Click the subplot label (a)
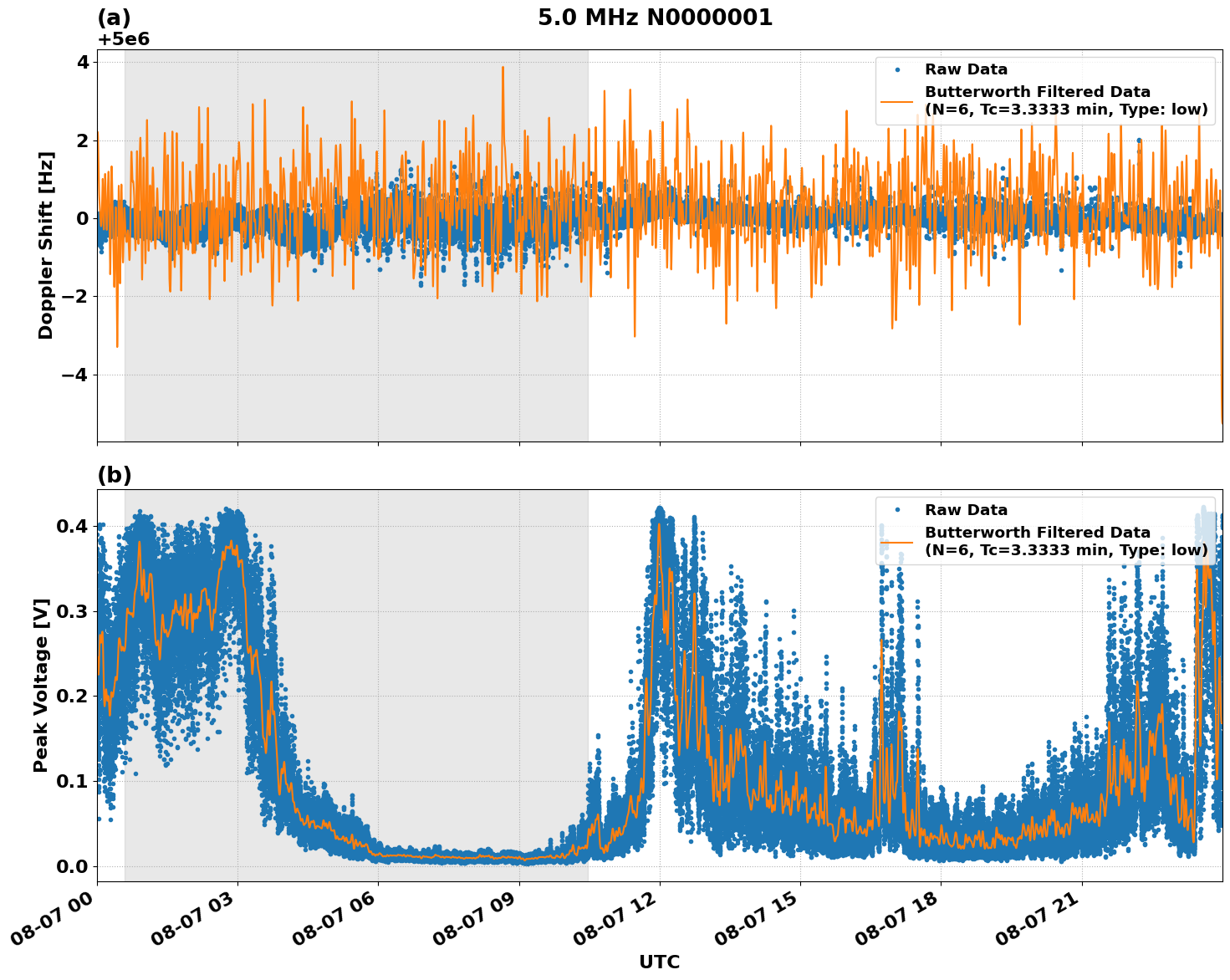1230x980 pixels. [x=115, y=15]
